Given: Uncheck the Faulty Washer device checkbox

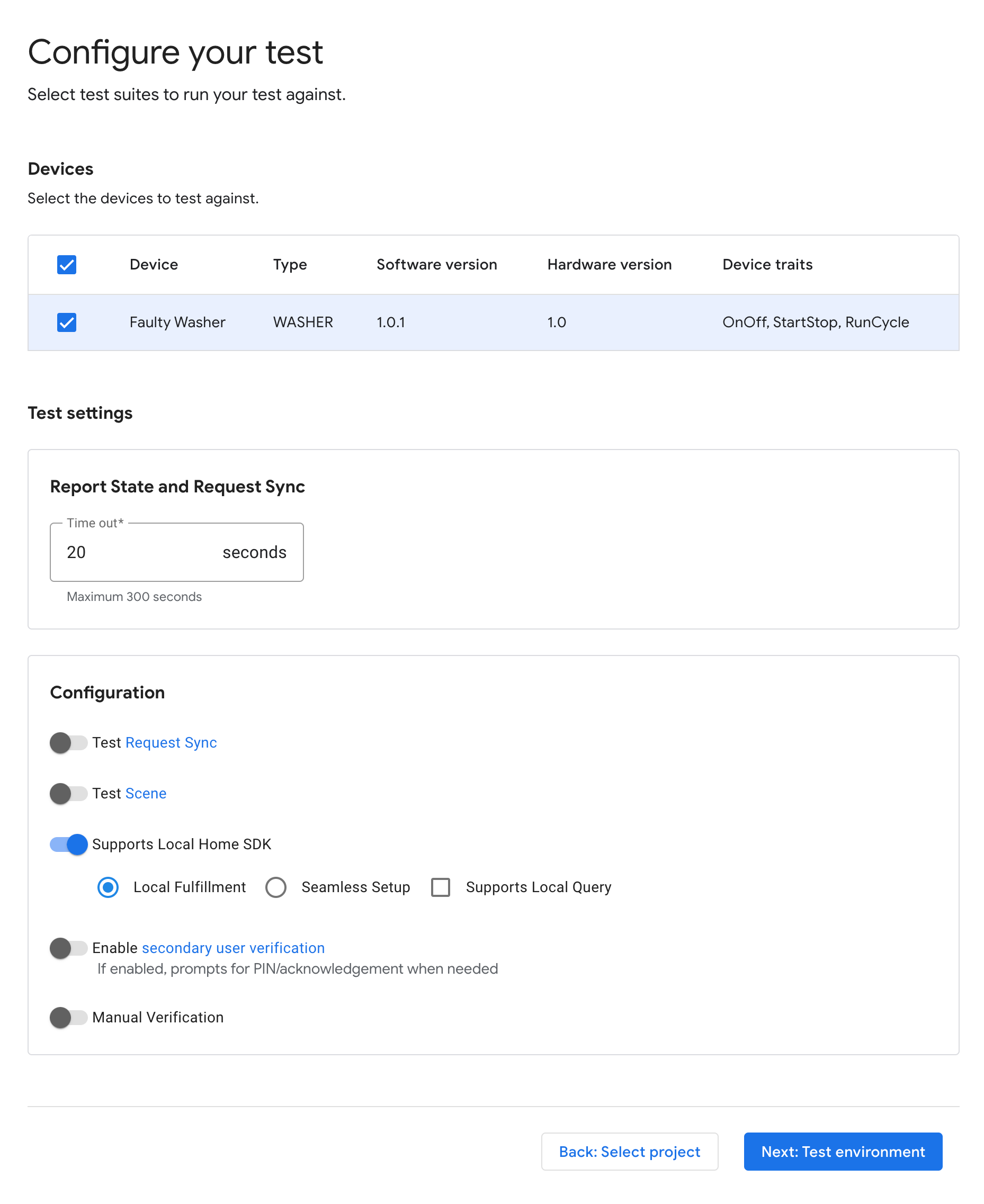Looking at the screenshot, I should pyautogui.click(x=66, y=322).
